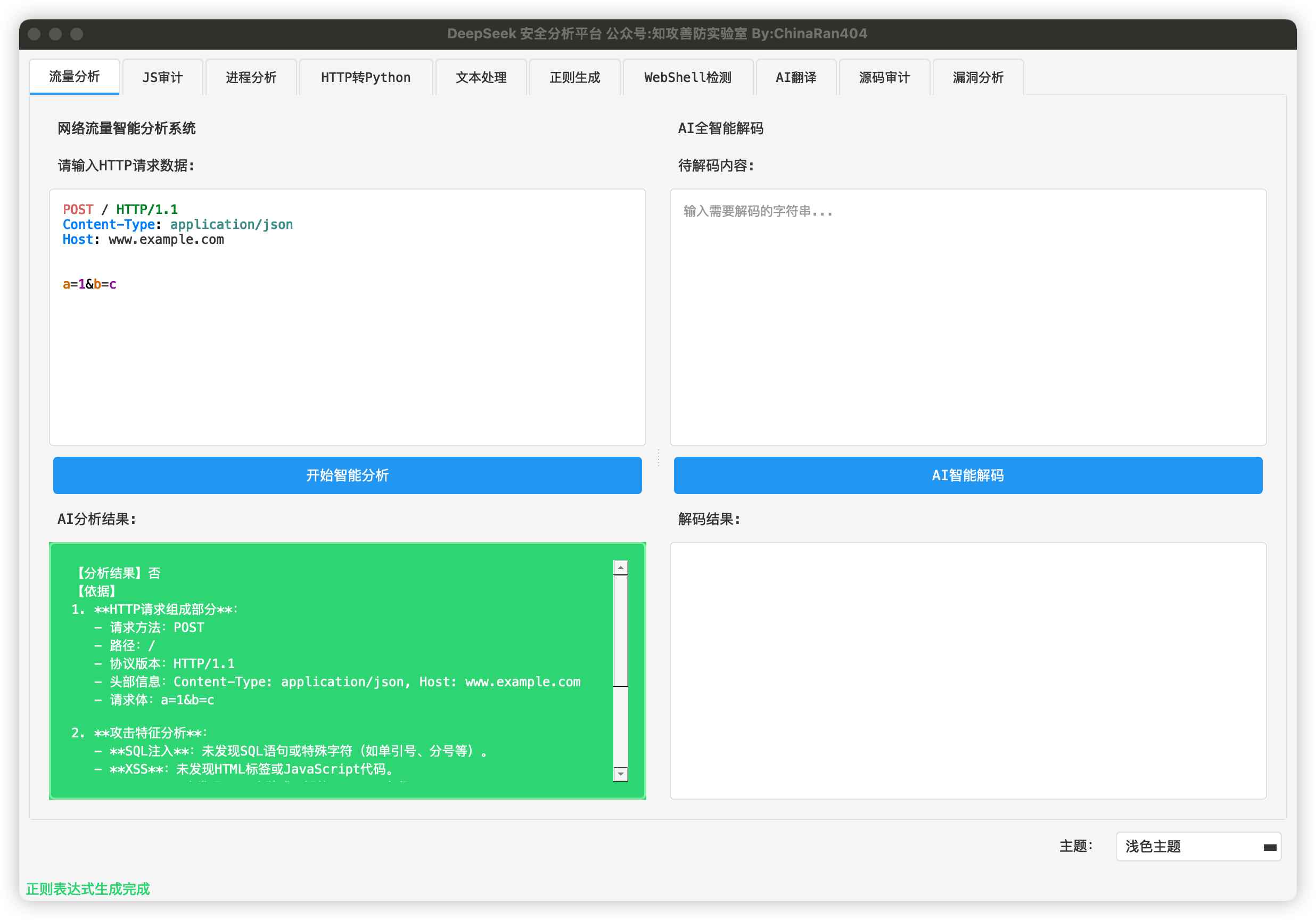Select the 源码审计 tab
The width and height of the screenshot is (1316, 920).
[x=884, y=77]
